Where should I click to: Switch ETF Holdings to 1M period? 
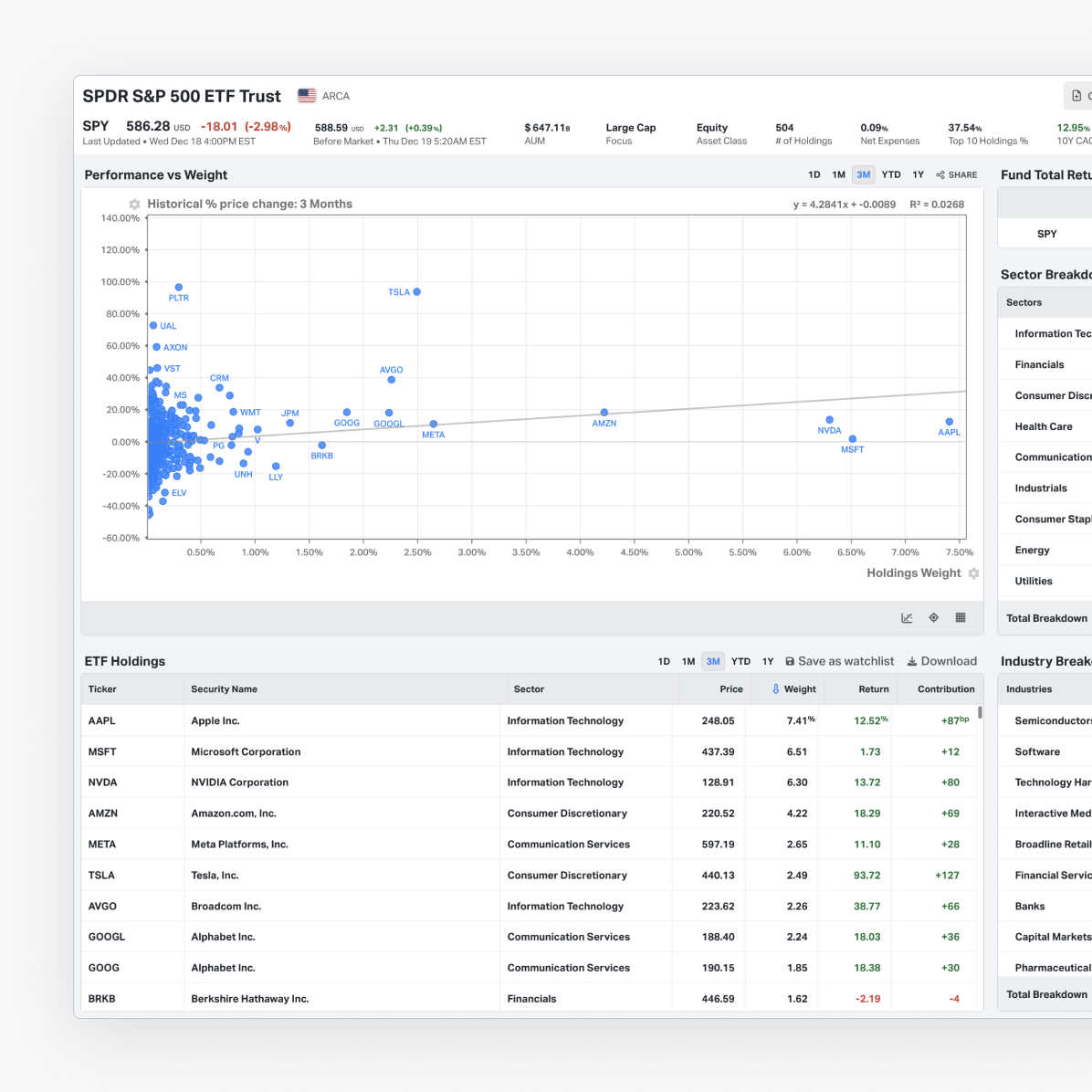[688, 661]
